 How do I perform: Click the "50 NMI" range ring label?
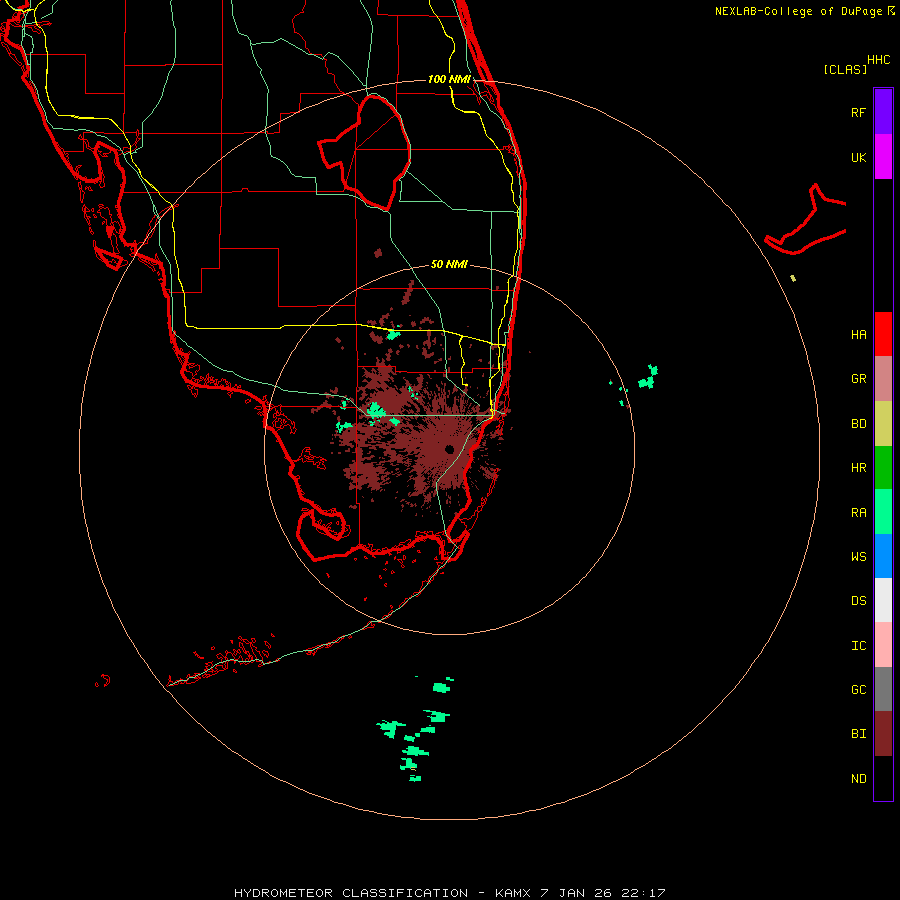tap(449, 264)
